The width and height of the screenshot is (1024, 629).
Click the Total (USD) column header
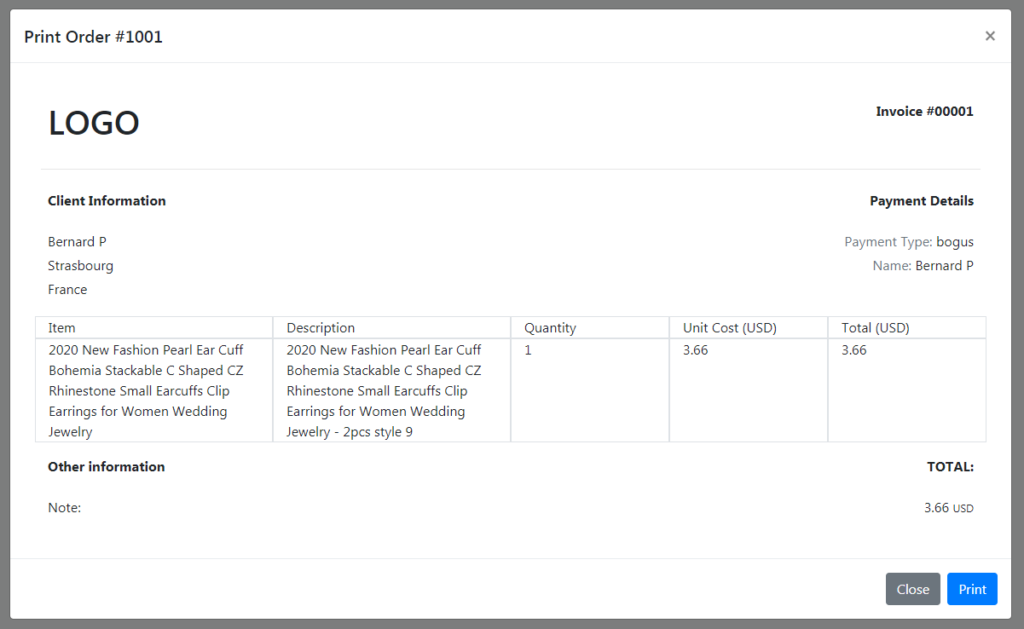click(x=907, y=328)
